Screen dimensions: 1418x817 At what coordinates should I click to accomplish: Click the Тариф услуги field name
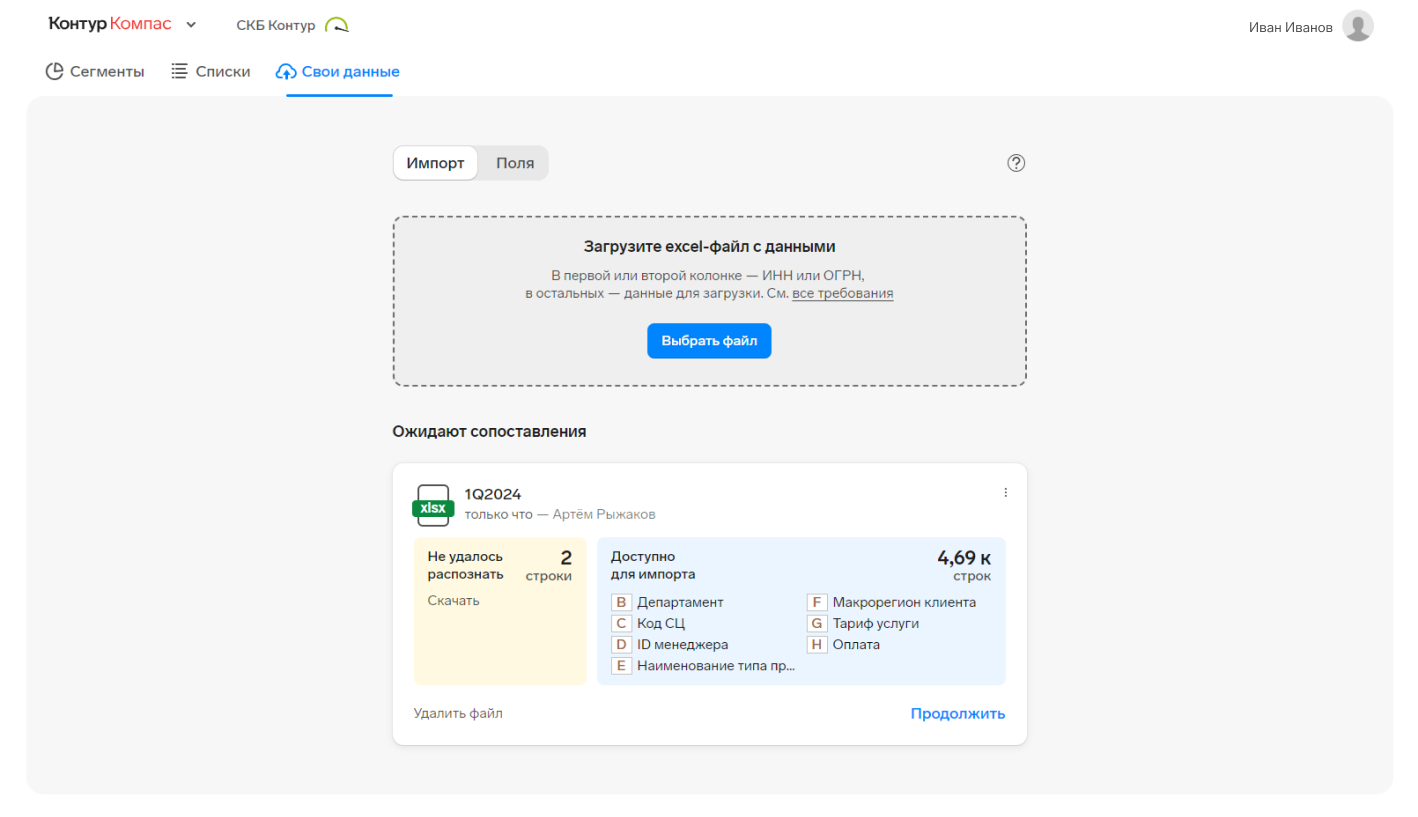click(876, 623)
